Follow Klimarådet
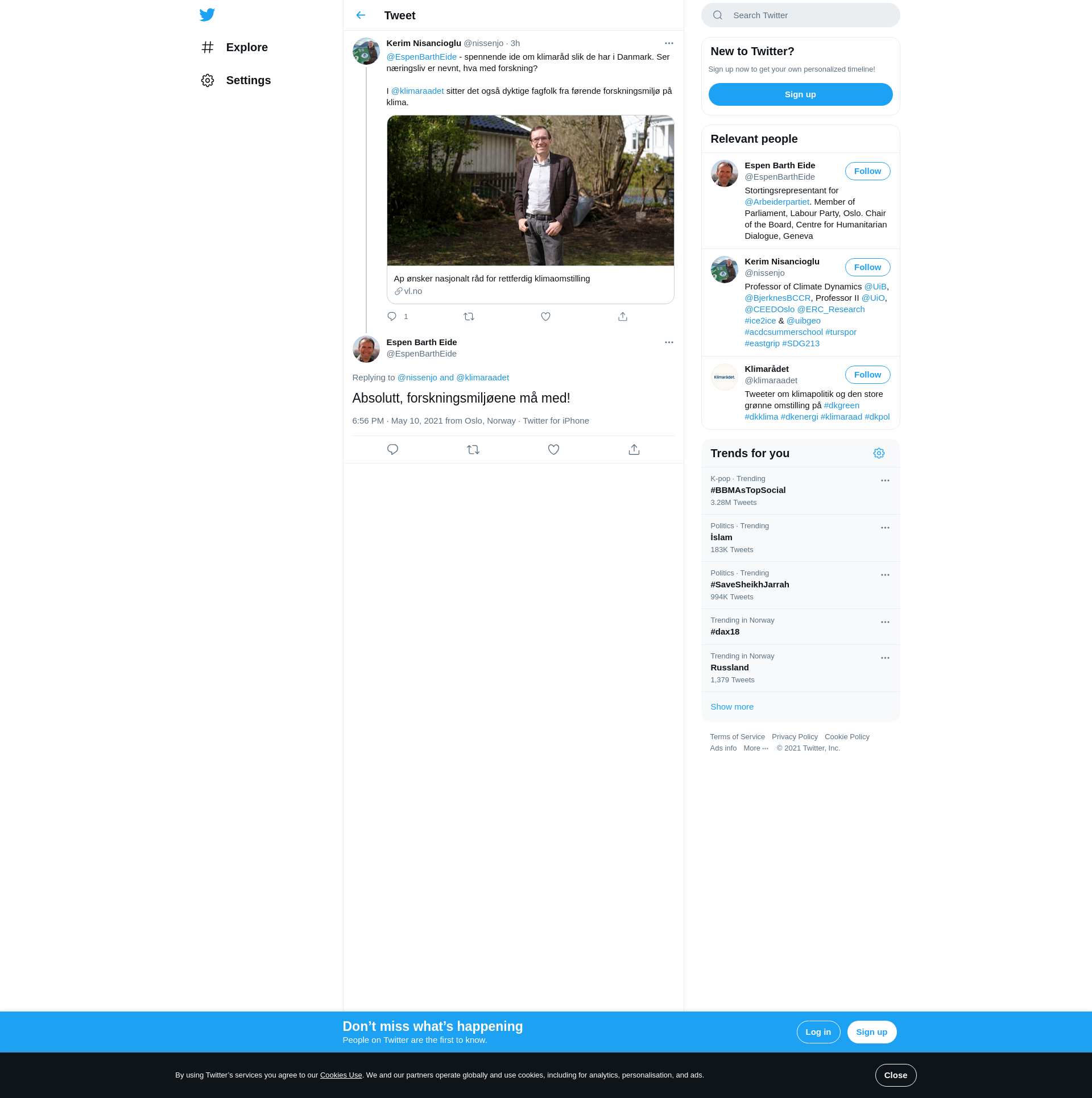This screenshot has width=1092, height=1098. [x=867, y=375]
